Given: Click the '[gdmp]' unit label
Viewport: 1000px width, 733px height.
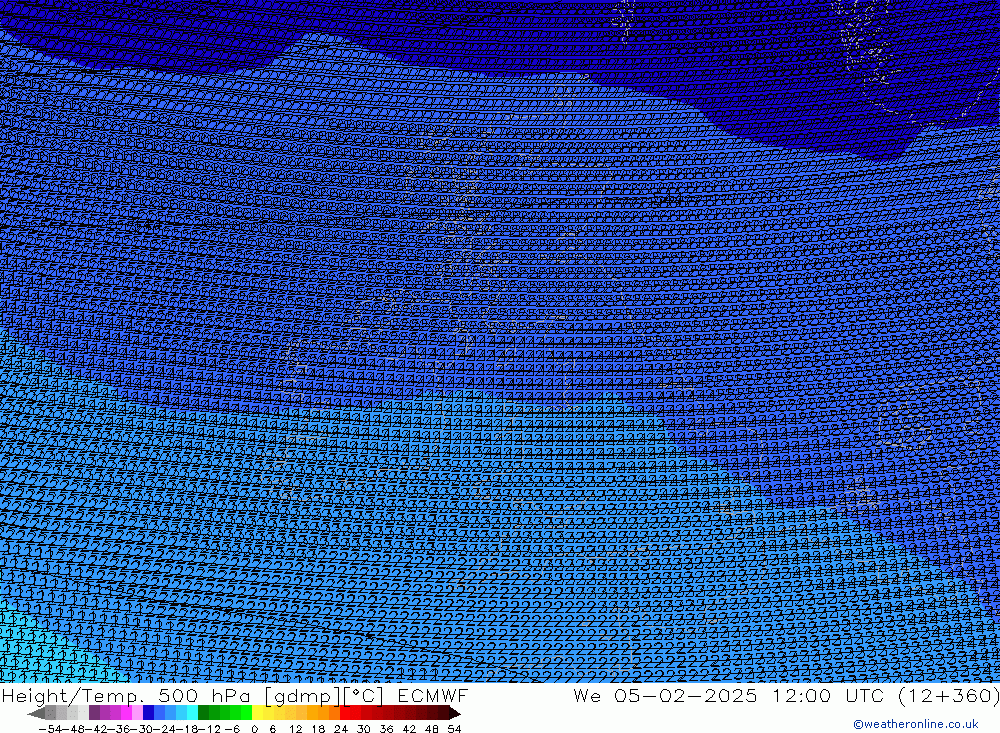Looking at the screenshot, I should pos(302,695).
